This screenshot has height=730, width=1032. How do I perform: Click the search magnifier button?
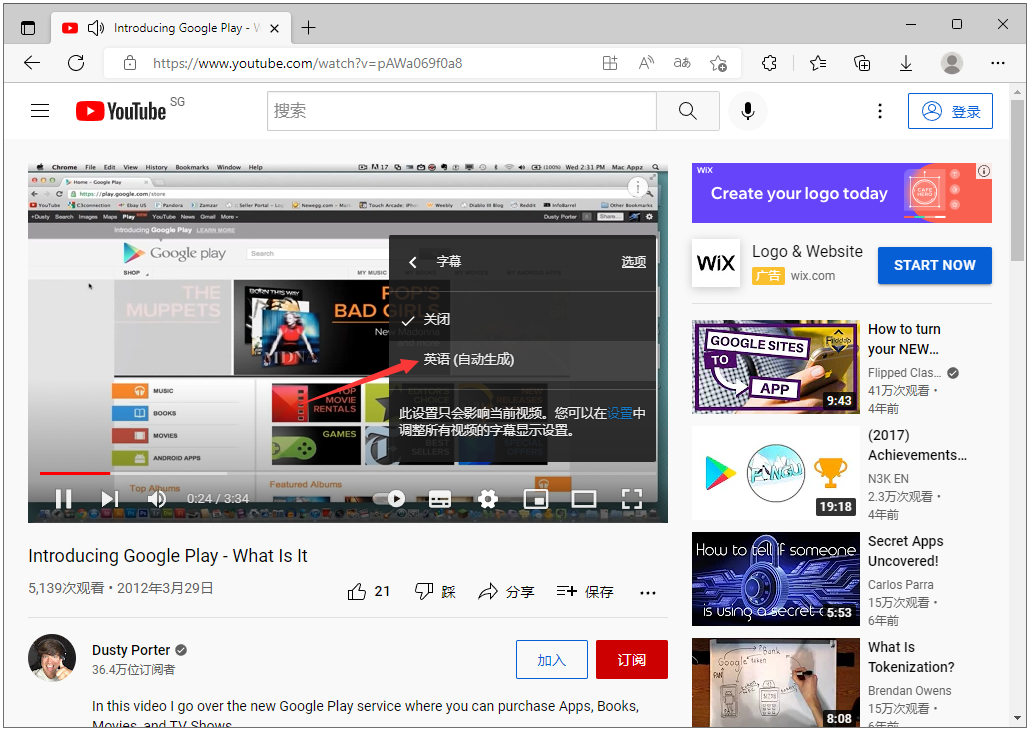point(687,111)
